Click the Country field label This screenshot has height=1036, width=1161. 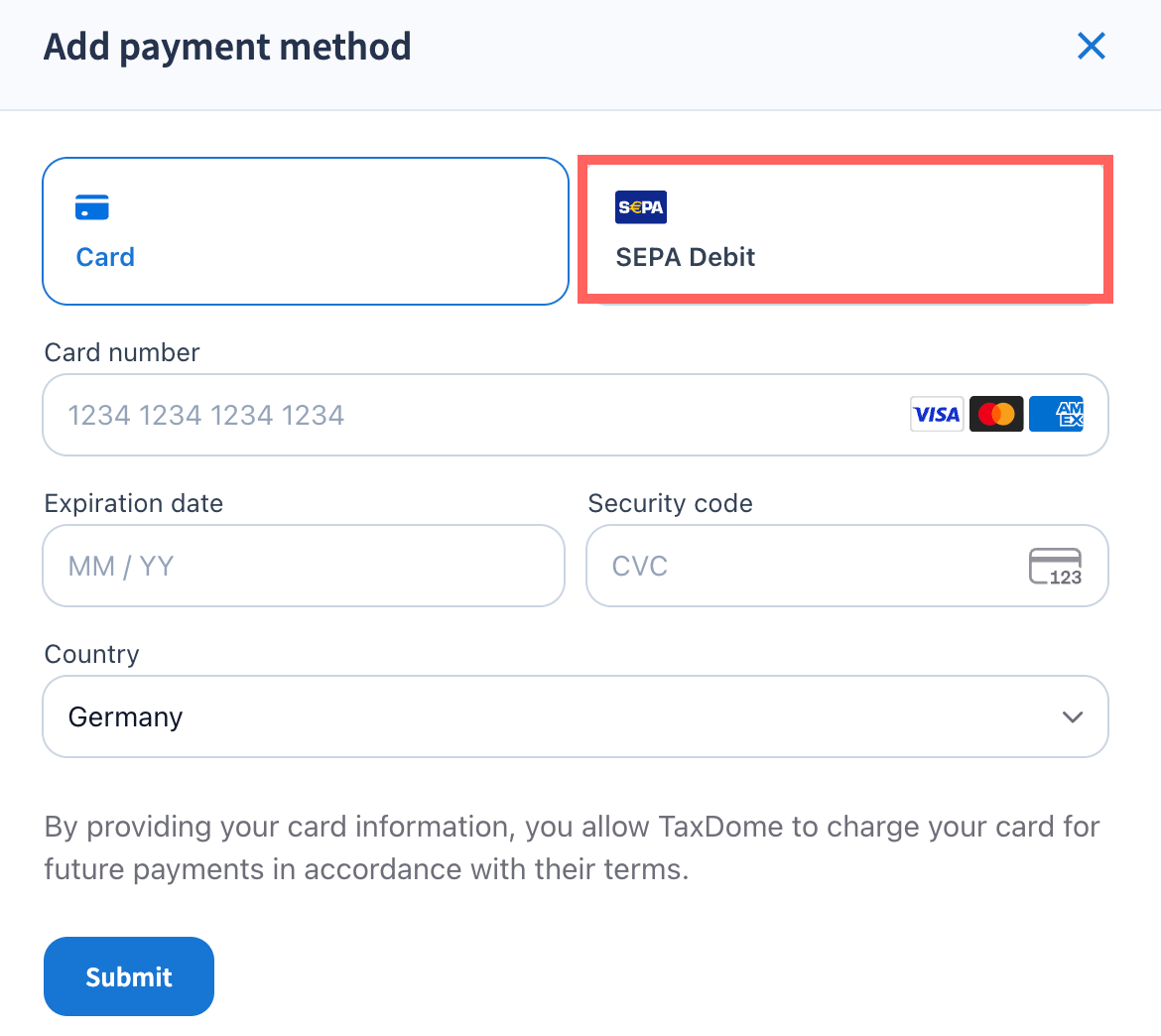tap(92, 654)
